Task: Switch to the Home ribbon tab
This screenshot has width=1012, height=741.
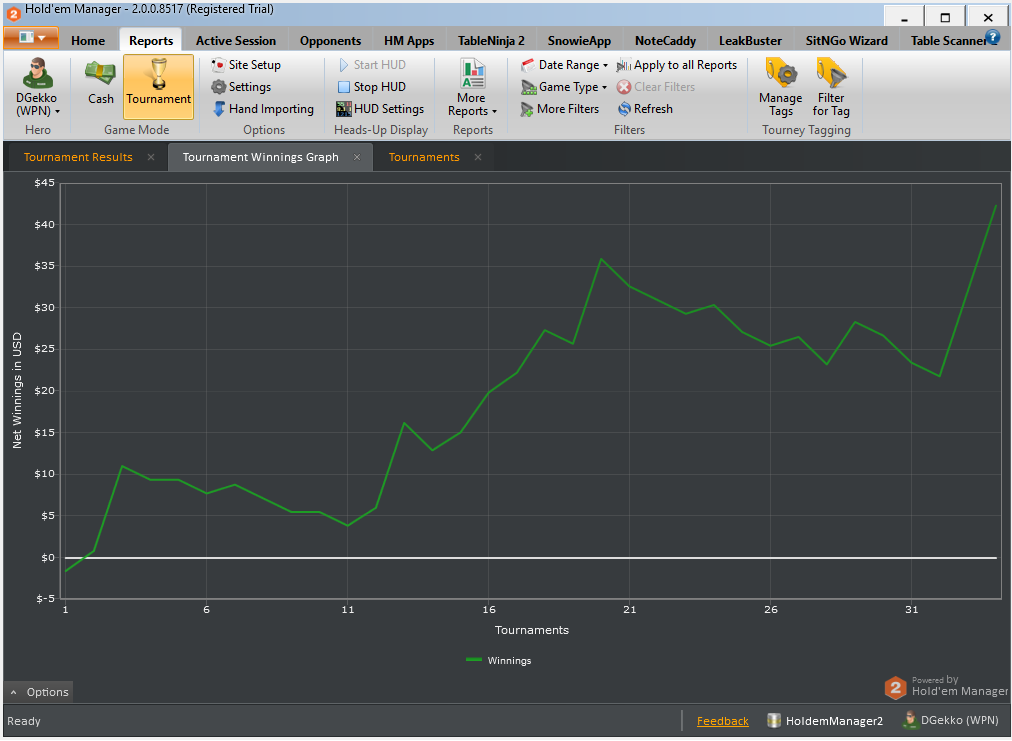Action: 88,41
